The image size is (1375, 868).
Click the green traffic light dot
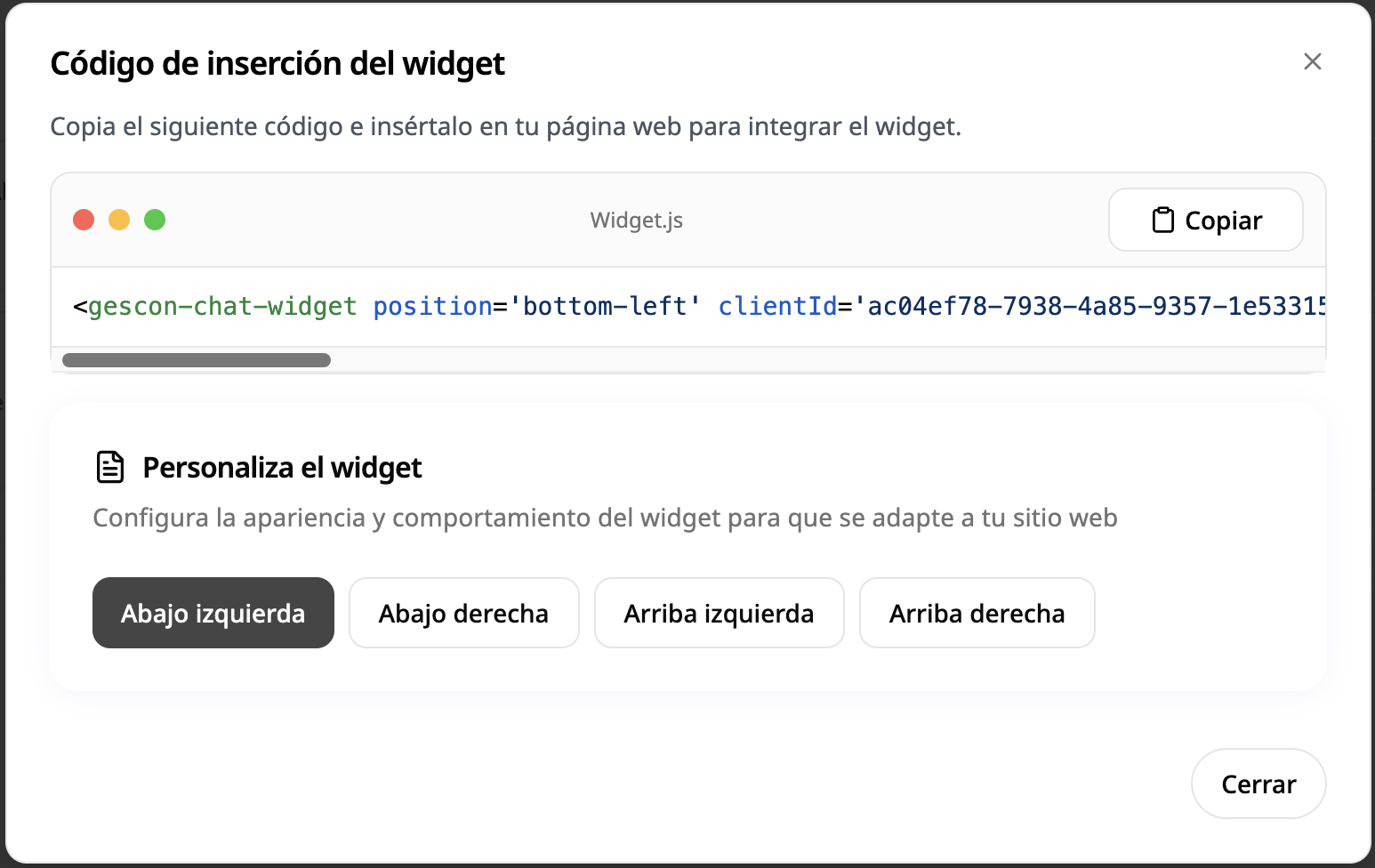click(156, 220)
